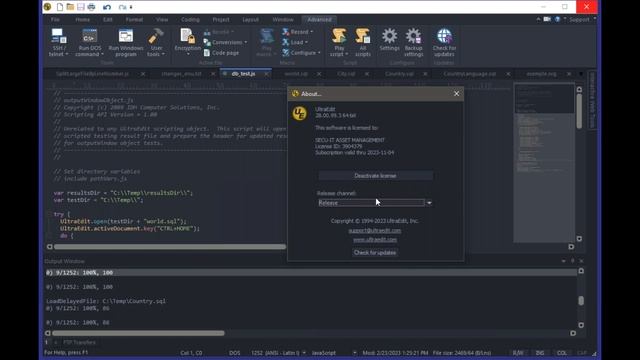This screenshot has width=640, height=360.
Task: Click the output window horizontal scrollbar thumb
Action: tap(138, 333)
